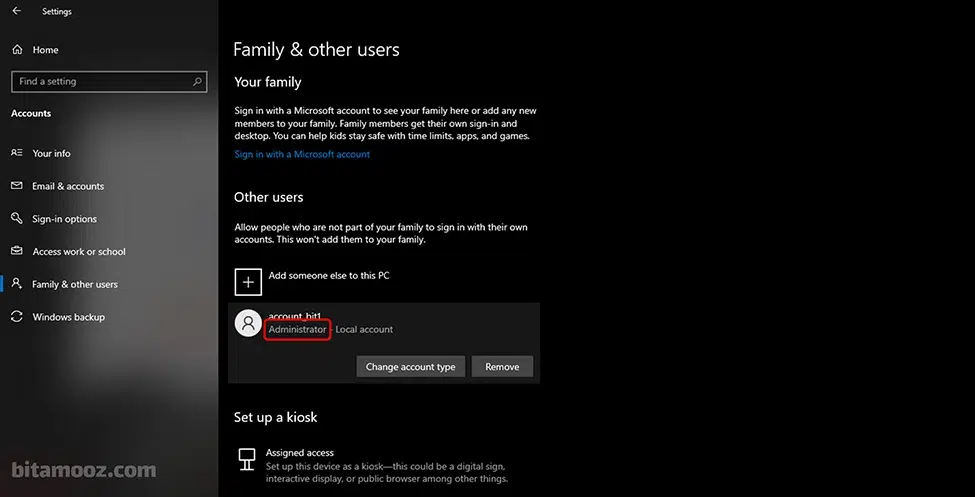Open Family & other users sidebar label
Viewport: 975px width, 497px height.
click(x=75, y=284)
